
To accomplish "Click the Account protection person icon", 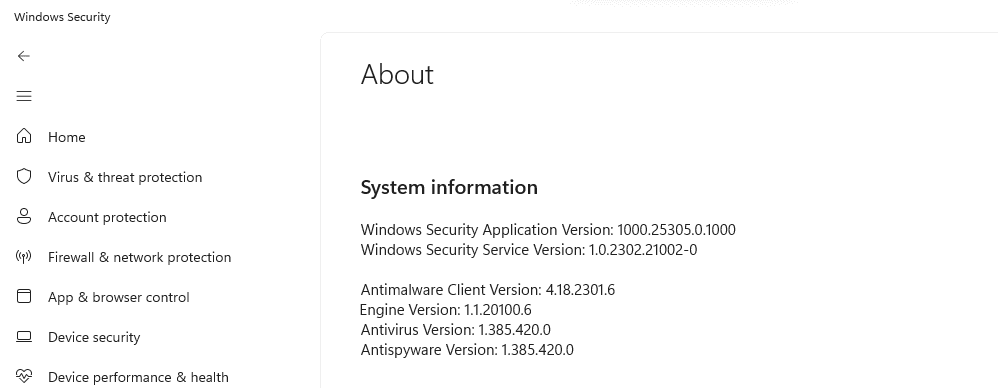I will pyautogui.click(x=24, y=216).
